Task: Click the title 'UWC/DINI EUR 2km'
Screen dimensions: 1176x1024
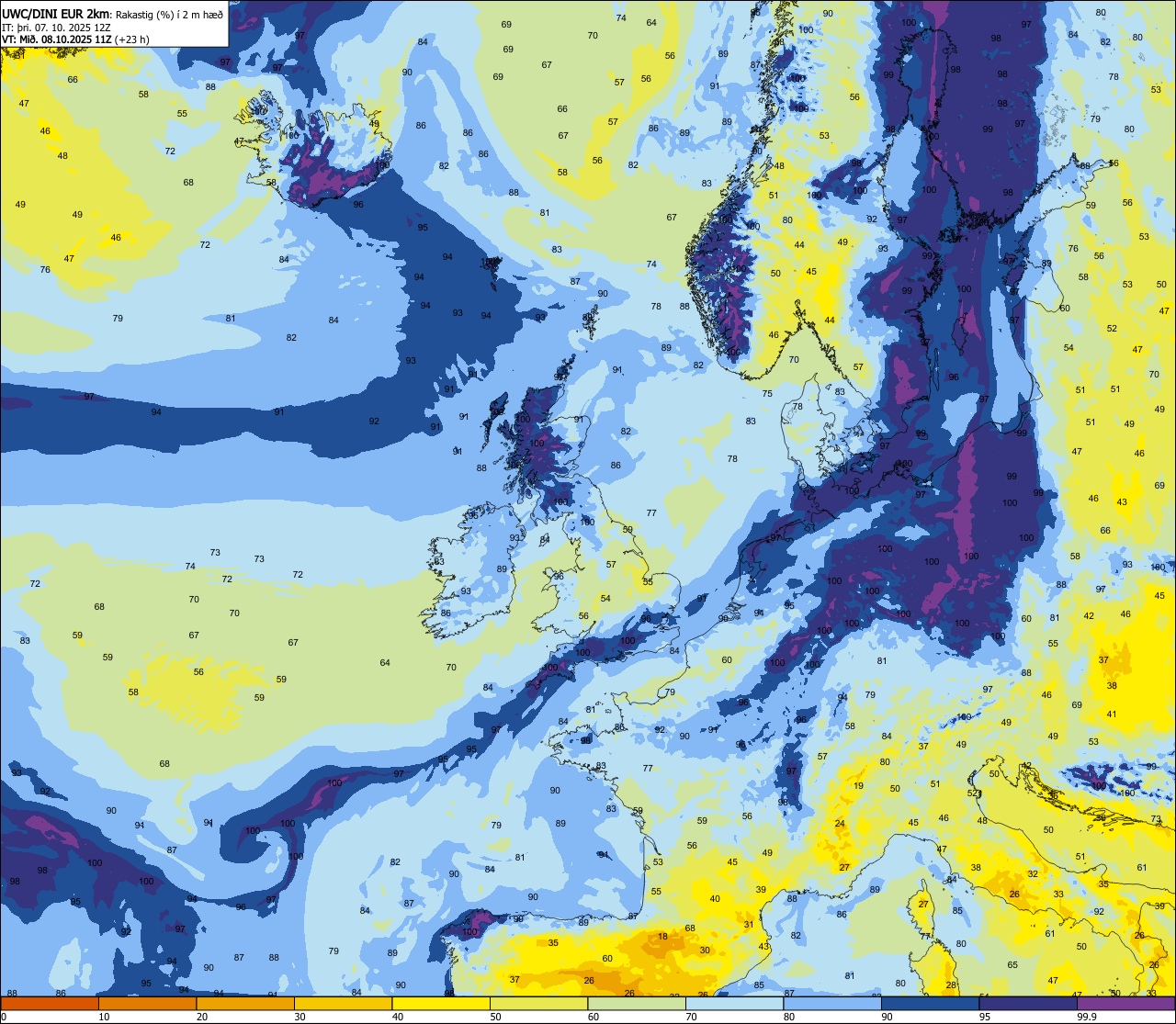Action: point(55,13)
